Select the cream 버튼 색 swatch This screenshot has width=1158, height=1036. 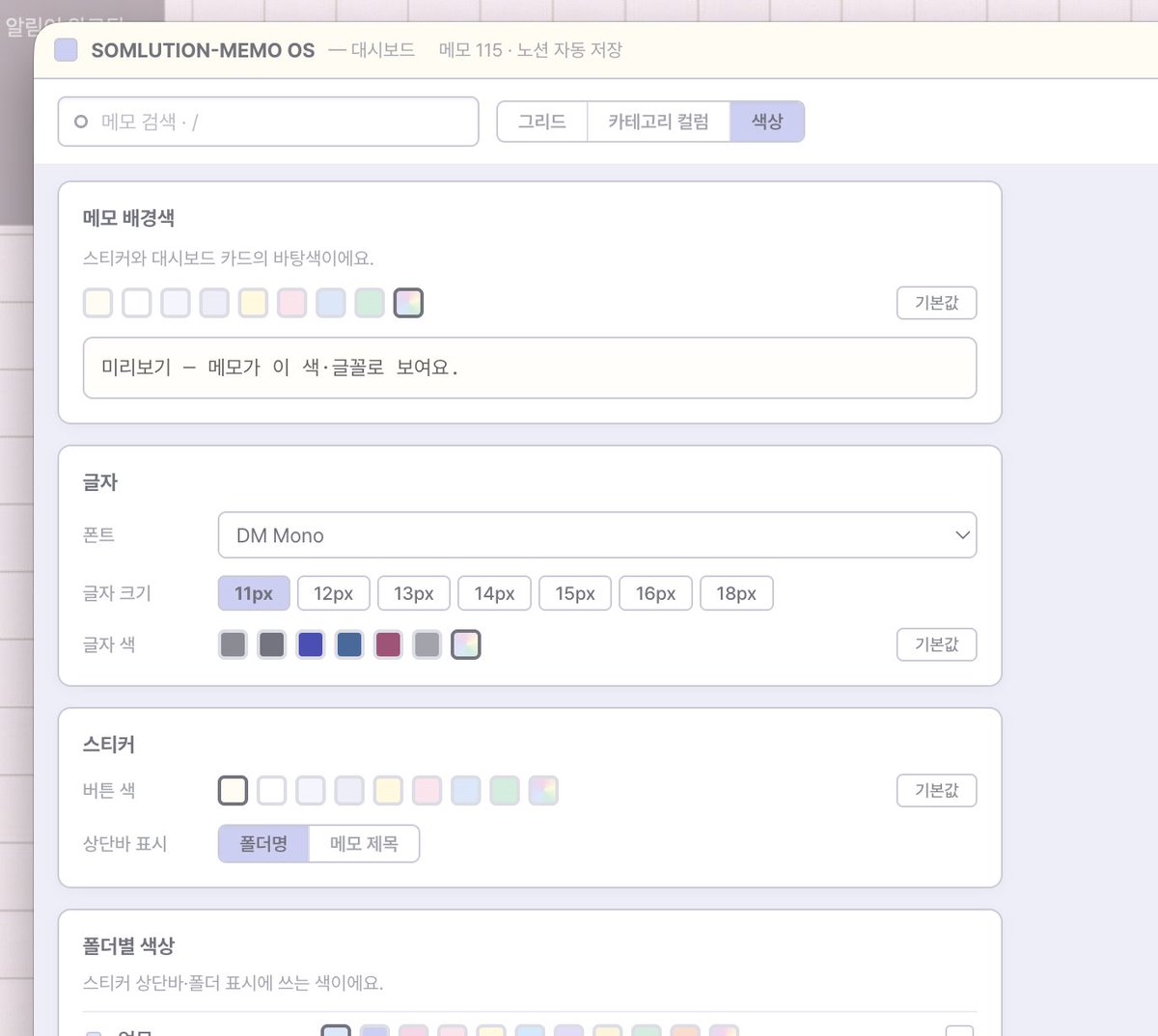click(234, 791)
